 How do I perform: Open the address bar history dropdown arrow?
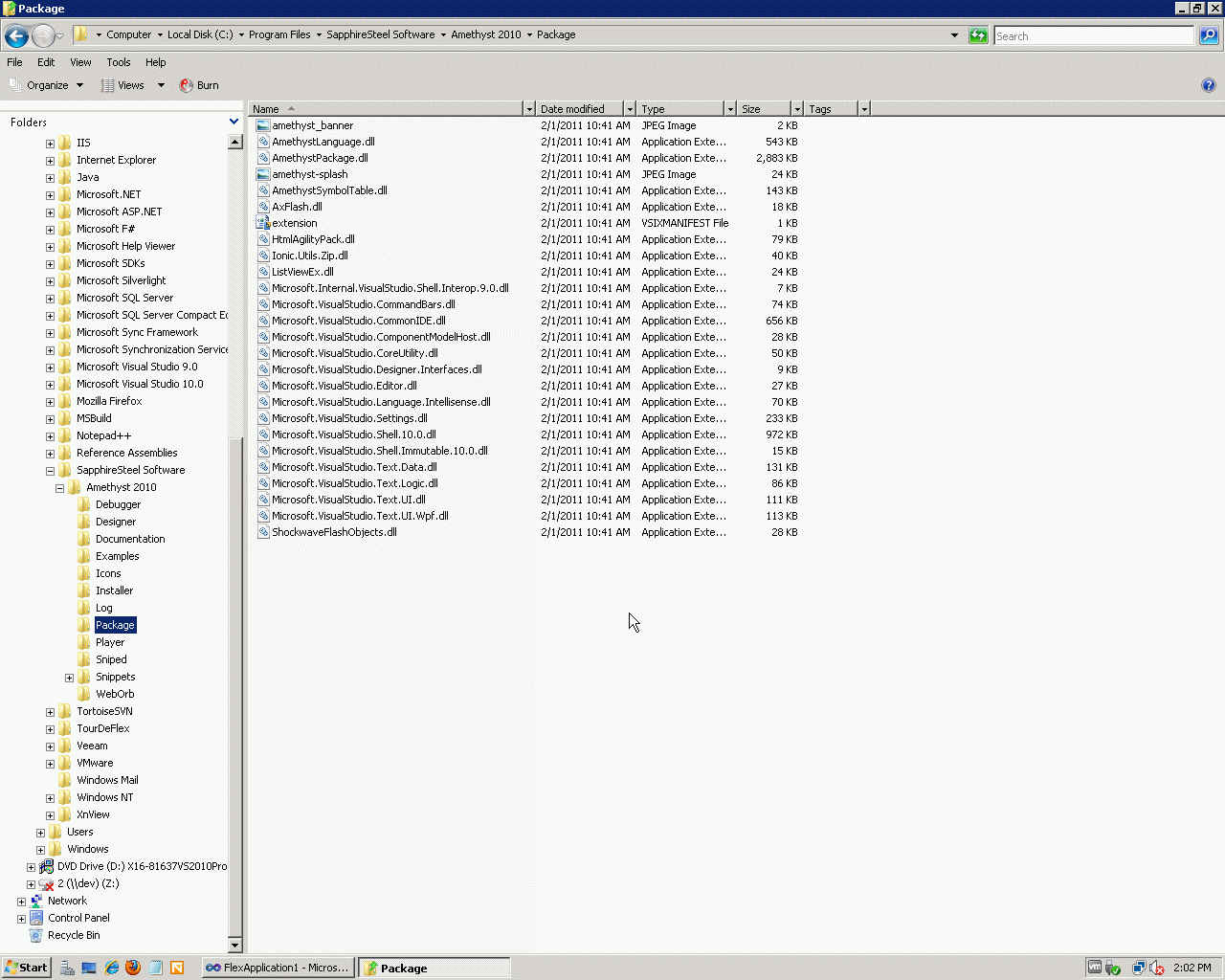point(954,35)
